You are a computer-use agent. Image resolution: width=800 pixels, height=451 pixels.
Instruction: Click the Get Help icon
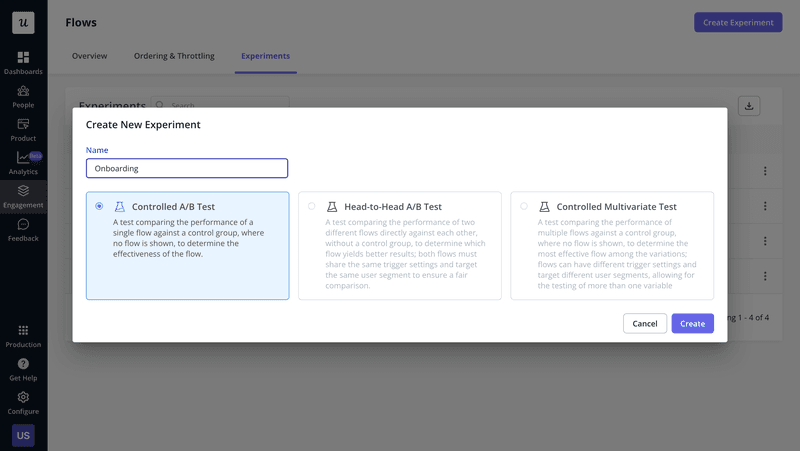point(23,364)
